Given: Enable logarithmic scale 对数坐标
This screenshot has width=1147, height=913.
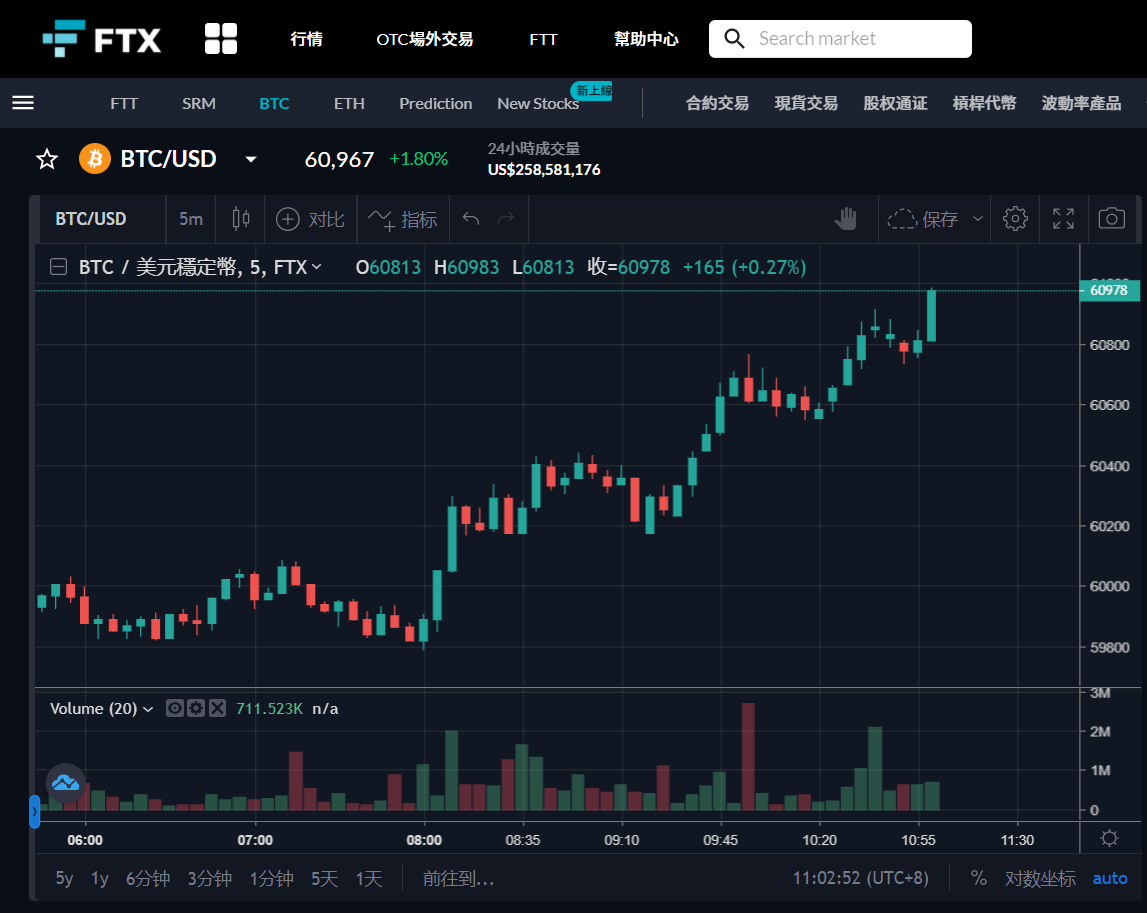Looking at the screenshot, I should click(1039, 878).
